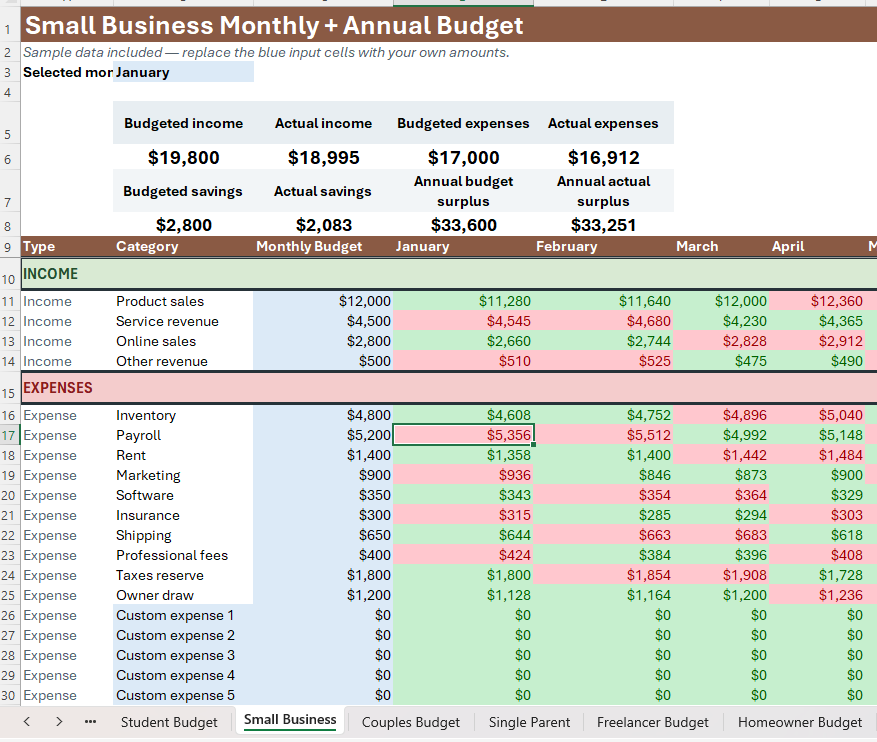Select the Budgeted income value $19,800
This screenshot has width=877, height=742.
[x=183, y=158]
